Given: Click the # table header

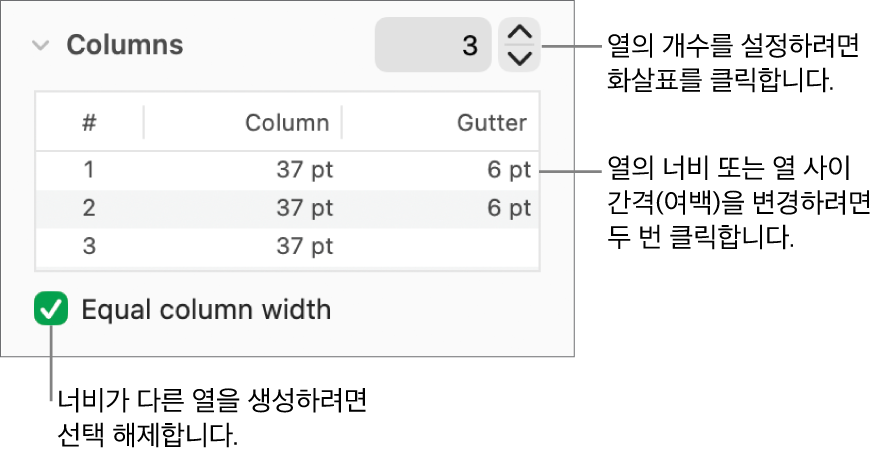Looking at the screenshot, I should [x=89, y=123].
